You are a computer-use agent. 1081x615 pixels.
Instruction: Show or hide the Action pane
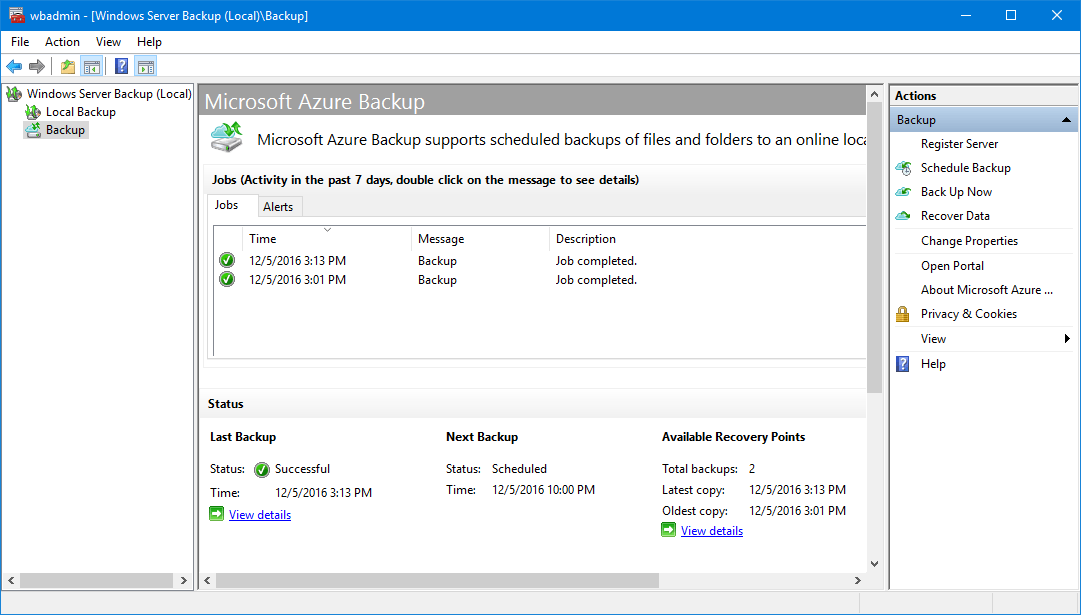[x=146, y=66]
